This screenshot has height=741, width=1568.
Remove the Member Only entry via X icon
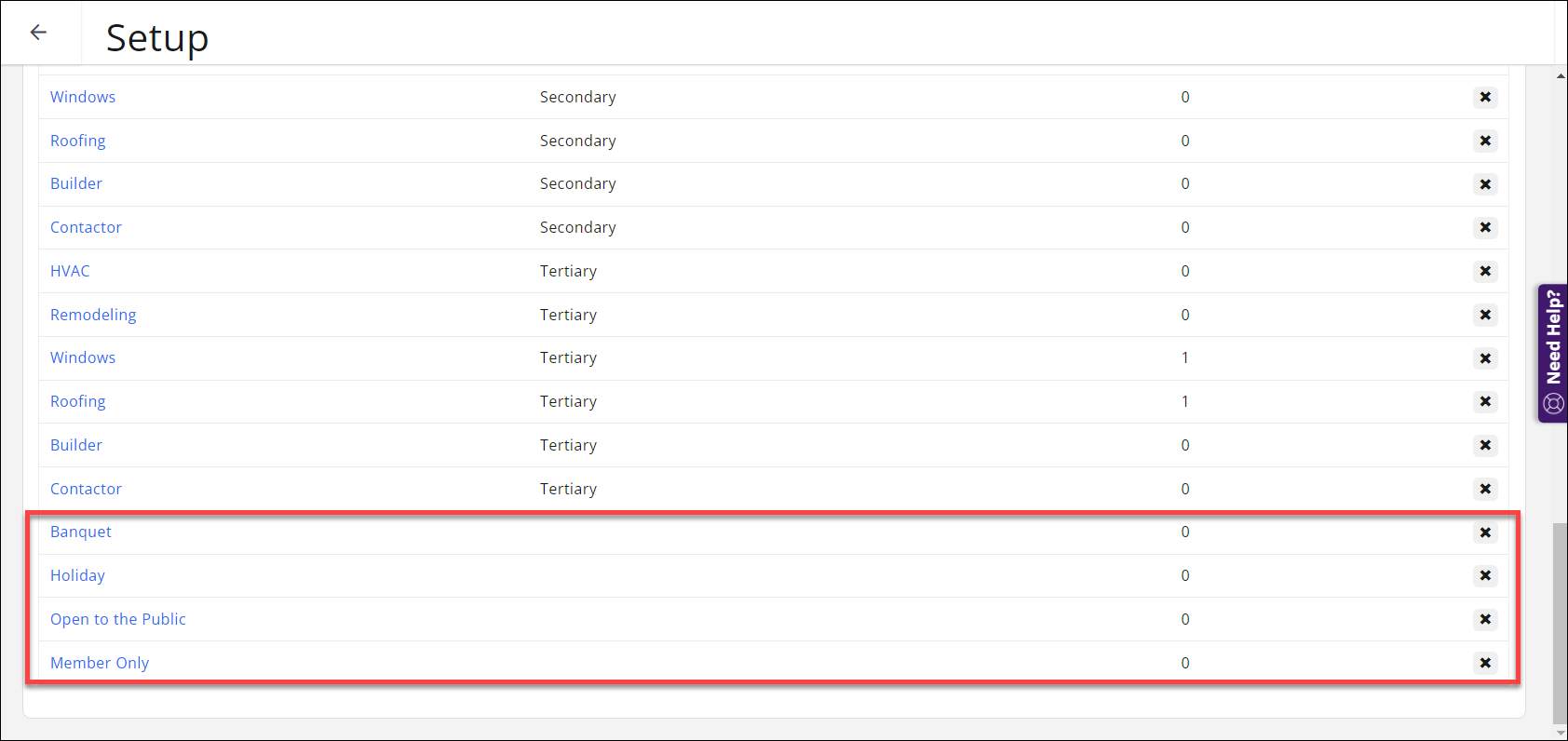pyautogui.click(x=1485, y=663)
